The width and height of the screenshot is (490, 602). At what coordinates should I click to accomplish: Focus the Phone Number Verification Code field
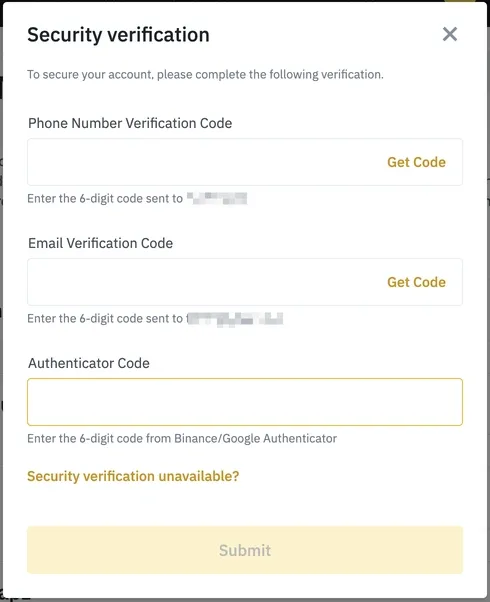(245, 162)
